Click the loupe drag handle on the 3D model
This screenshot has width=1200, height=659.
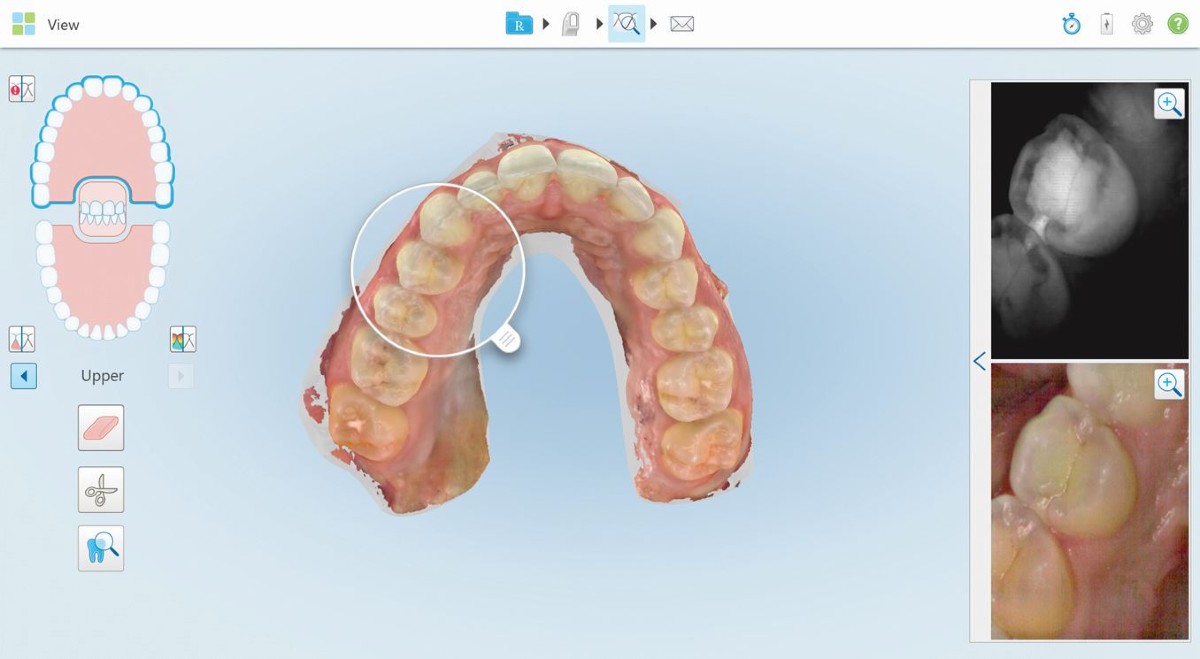(x=507, y=340)
